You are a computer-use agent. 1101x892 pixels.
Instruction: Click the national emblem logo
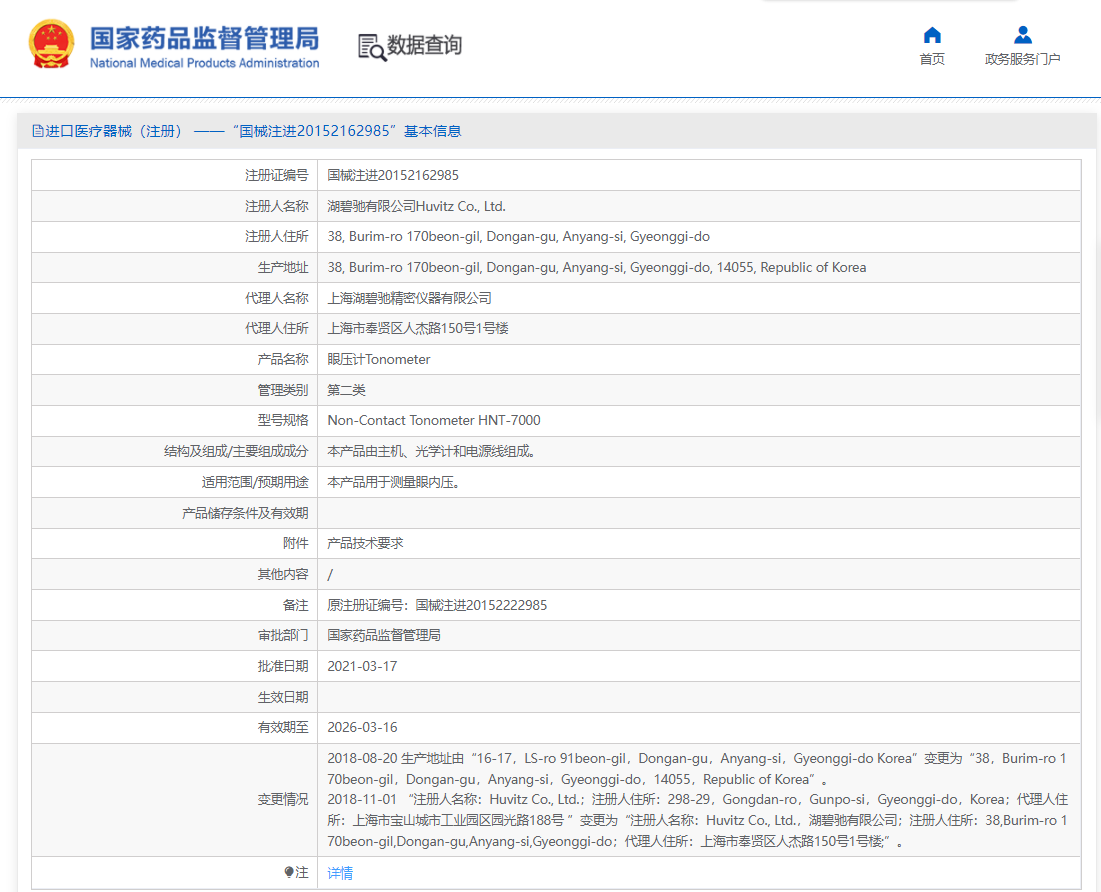pos(51,45)
